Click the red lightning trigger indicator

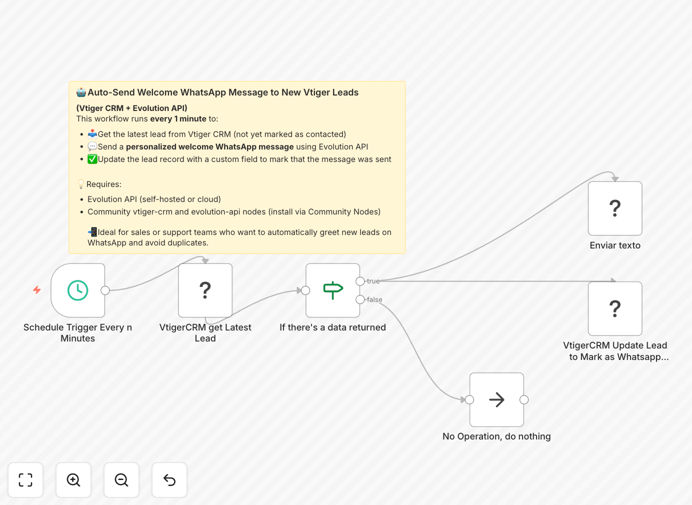pos(37,290)
